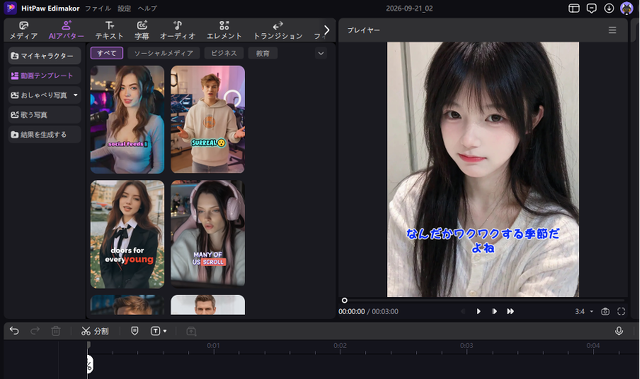Enter fullscreen preview mode

(621, 311)
